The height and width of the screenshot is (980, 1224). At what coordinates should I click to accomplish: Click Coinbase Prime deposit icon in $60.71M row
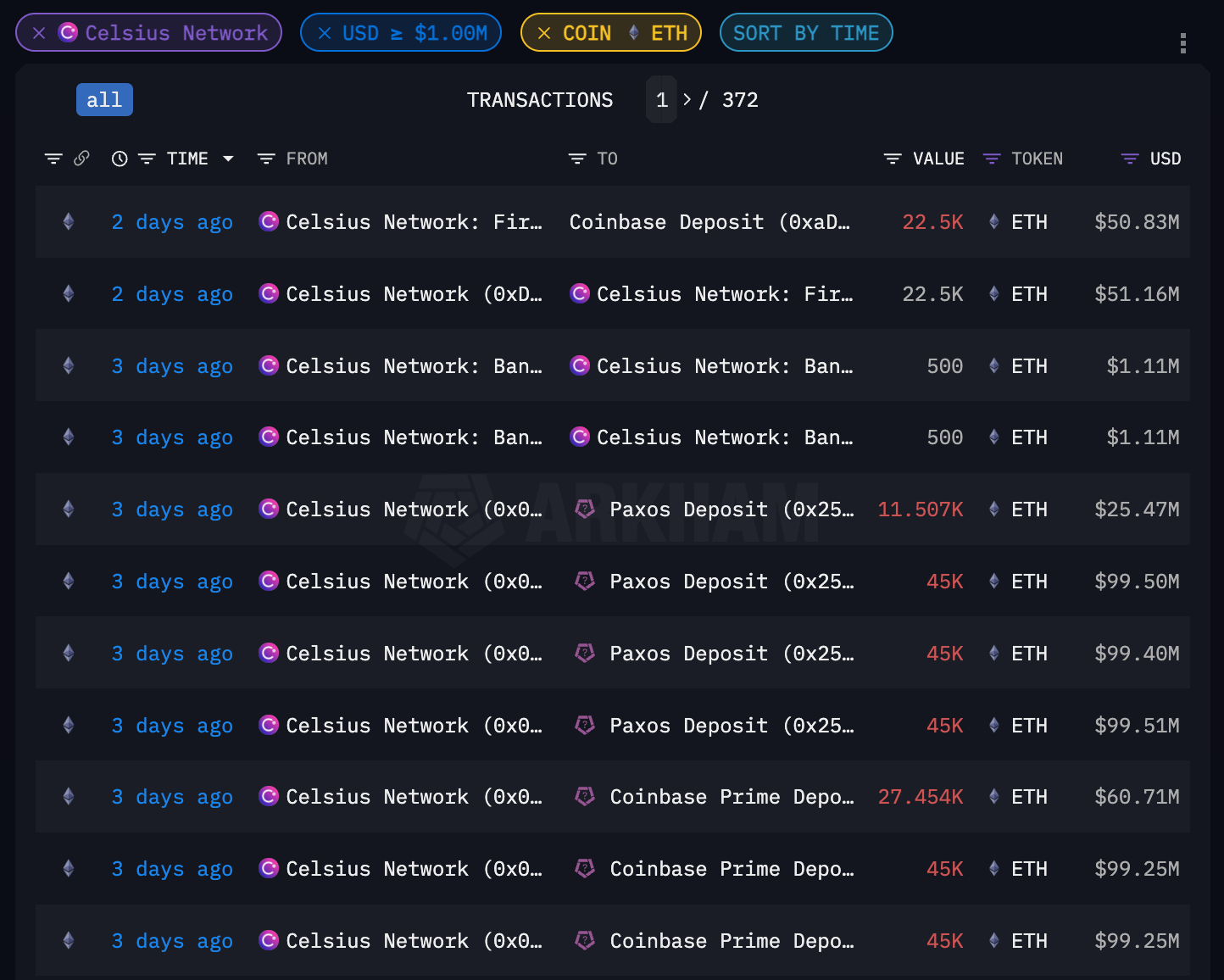(x=585, y=796)
